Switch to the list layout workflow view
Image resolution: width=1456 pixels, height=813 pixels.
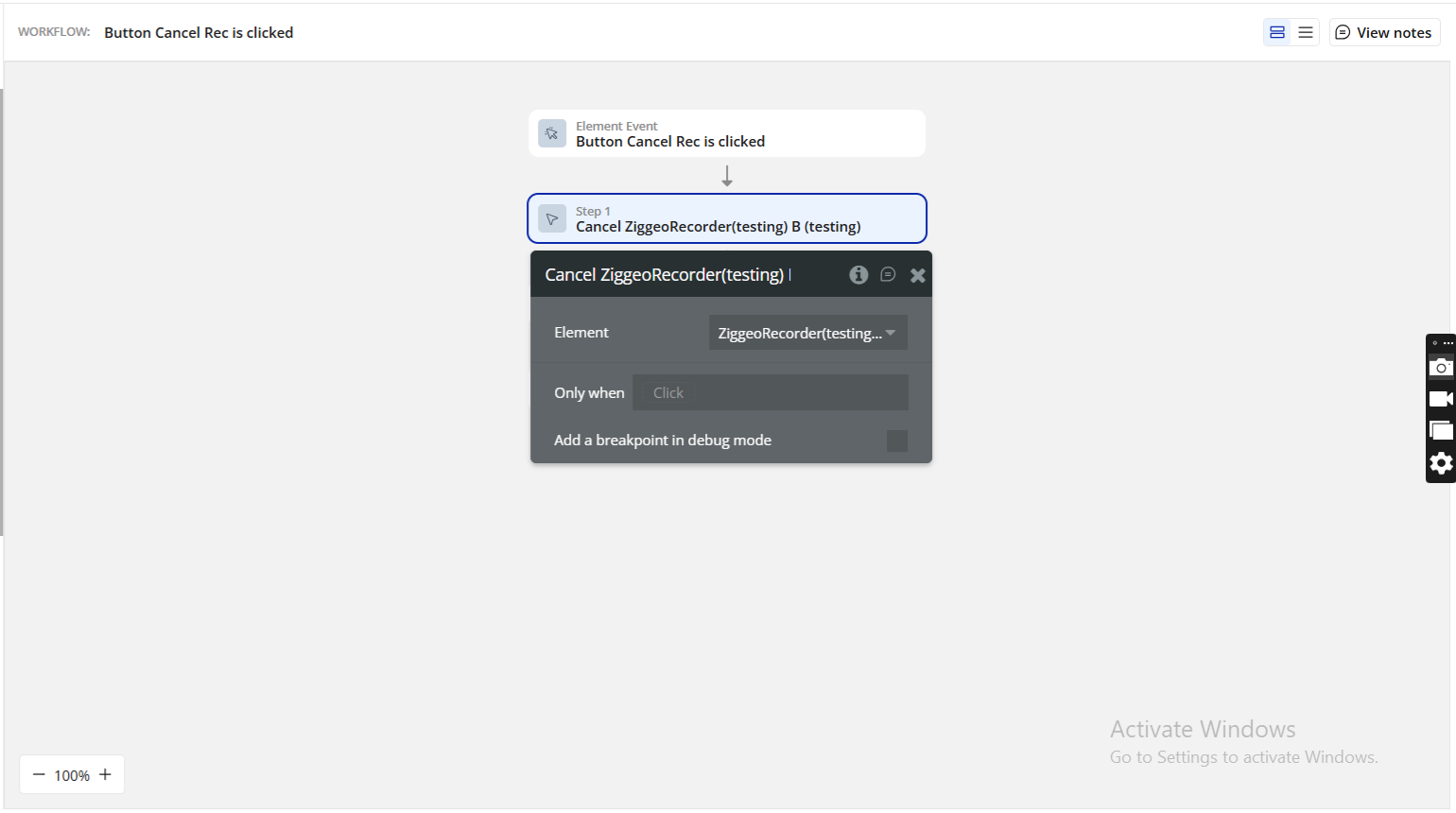(x=1306, y=32)
